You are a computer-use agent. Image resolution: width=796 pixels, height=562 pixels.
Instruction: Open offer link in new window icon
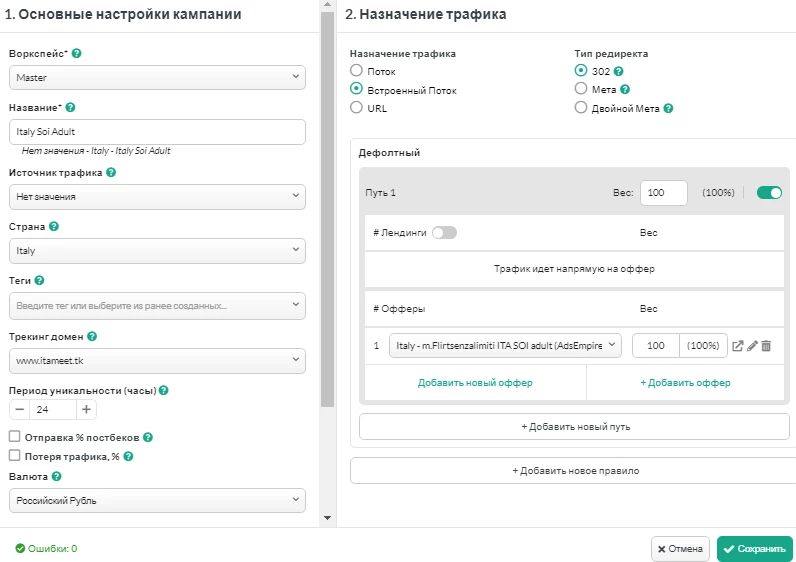pyautogui.click(x=738, y=346)
